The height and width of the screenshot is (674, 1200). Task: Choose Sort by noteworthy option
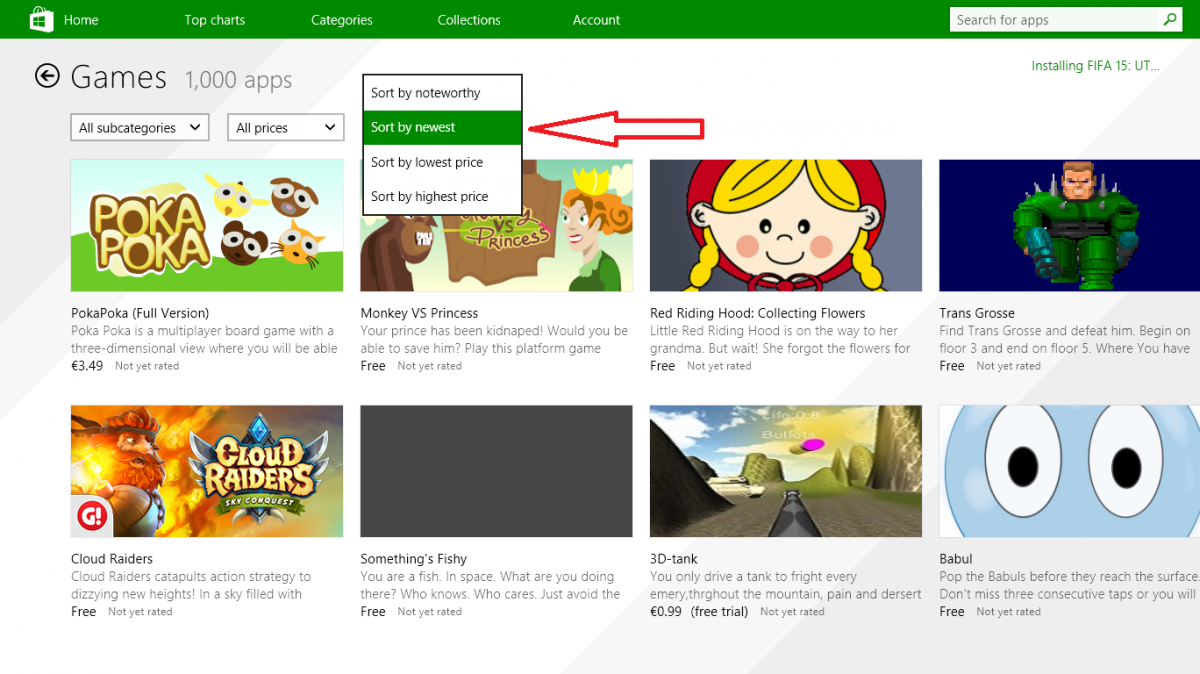tap(442, 93)
